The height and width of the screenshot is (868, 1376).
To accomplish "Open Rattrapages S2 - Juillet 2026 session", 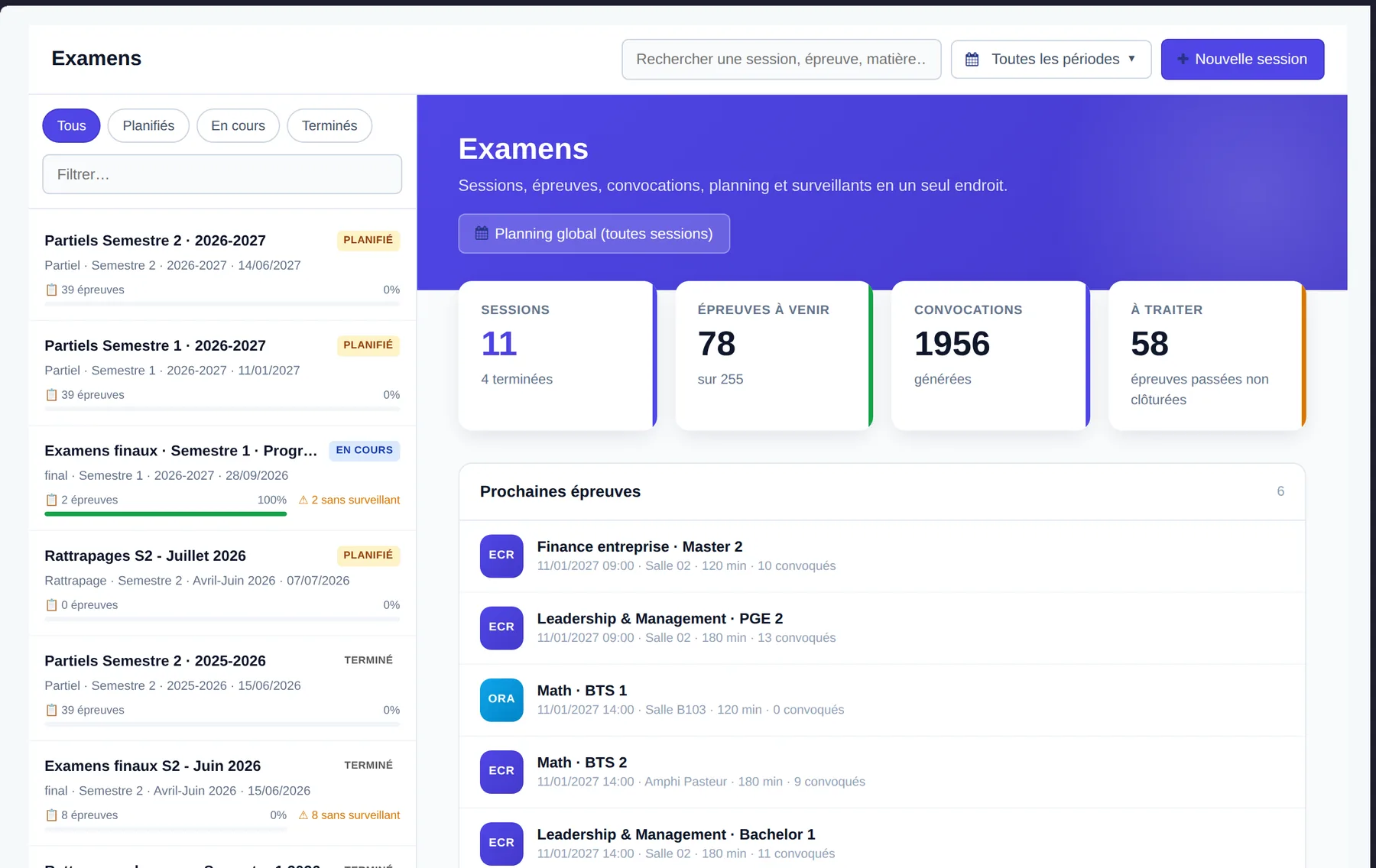I will 222,583.
